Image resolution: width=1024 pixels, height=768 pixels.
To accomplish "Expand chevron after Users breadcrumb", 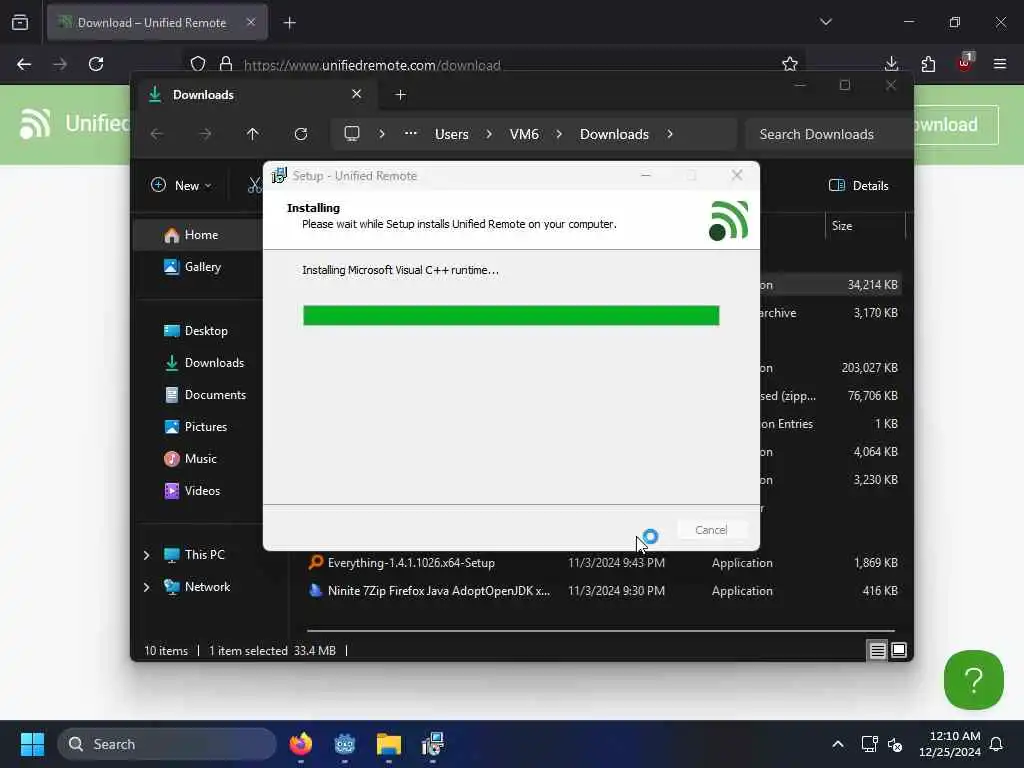I will (489, 134).
